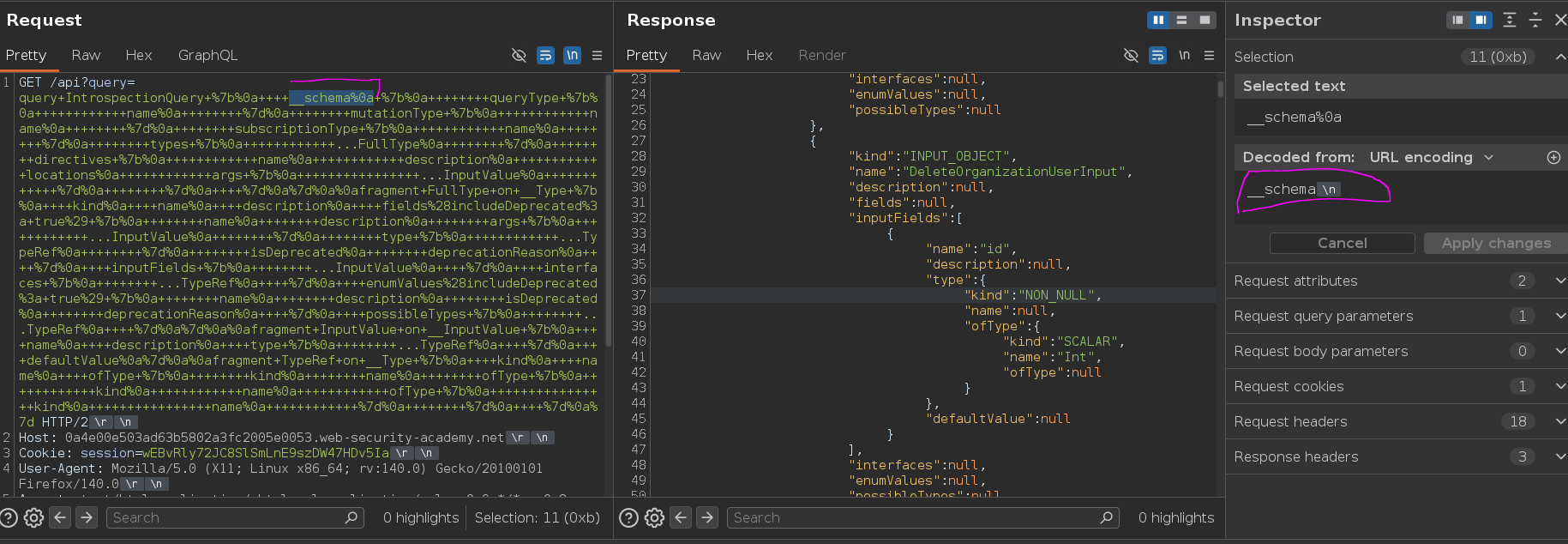This screenshot has width=1568, height=544.
Task: Select top-bottom split layout icon in Response header
Action: 1181,20
